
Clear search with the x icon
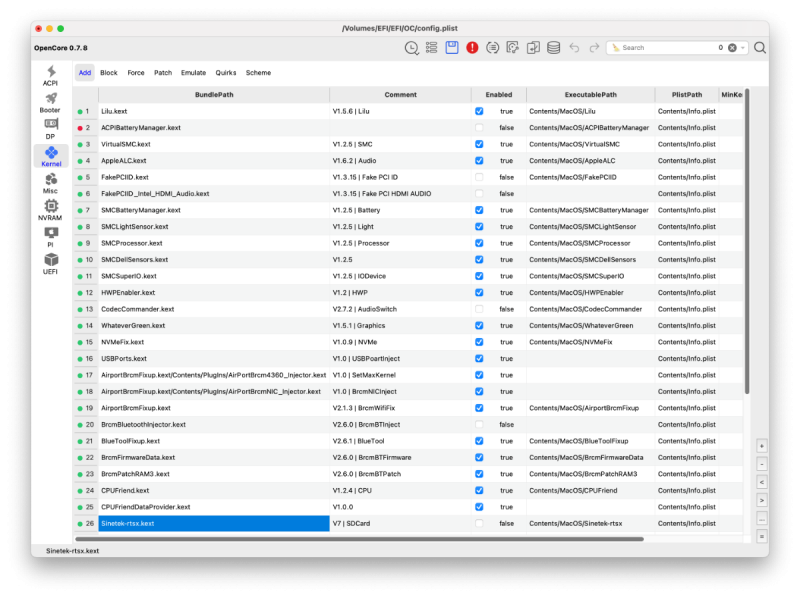click(x=732, y=47)
